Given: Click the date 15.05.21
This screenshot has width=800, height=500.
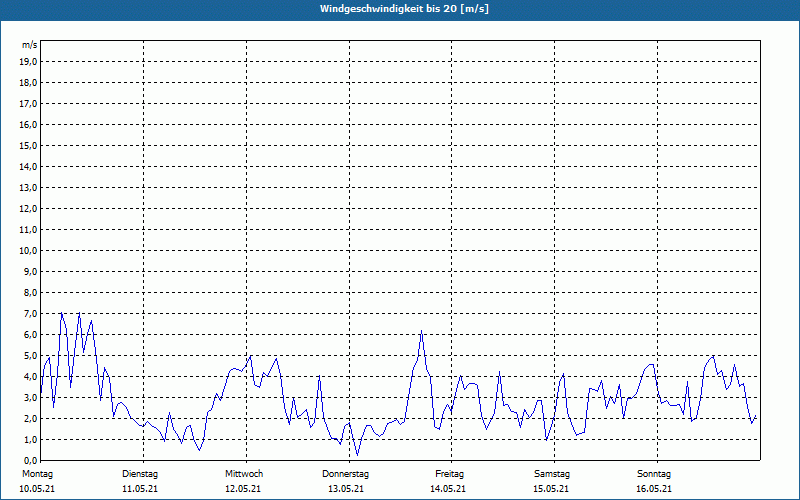Looking at the screenshot, I should pyautogui.click(x=551, y=489).
